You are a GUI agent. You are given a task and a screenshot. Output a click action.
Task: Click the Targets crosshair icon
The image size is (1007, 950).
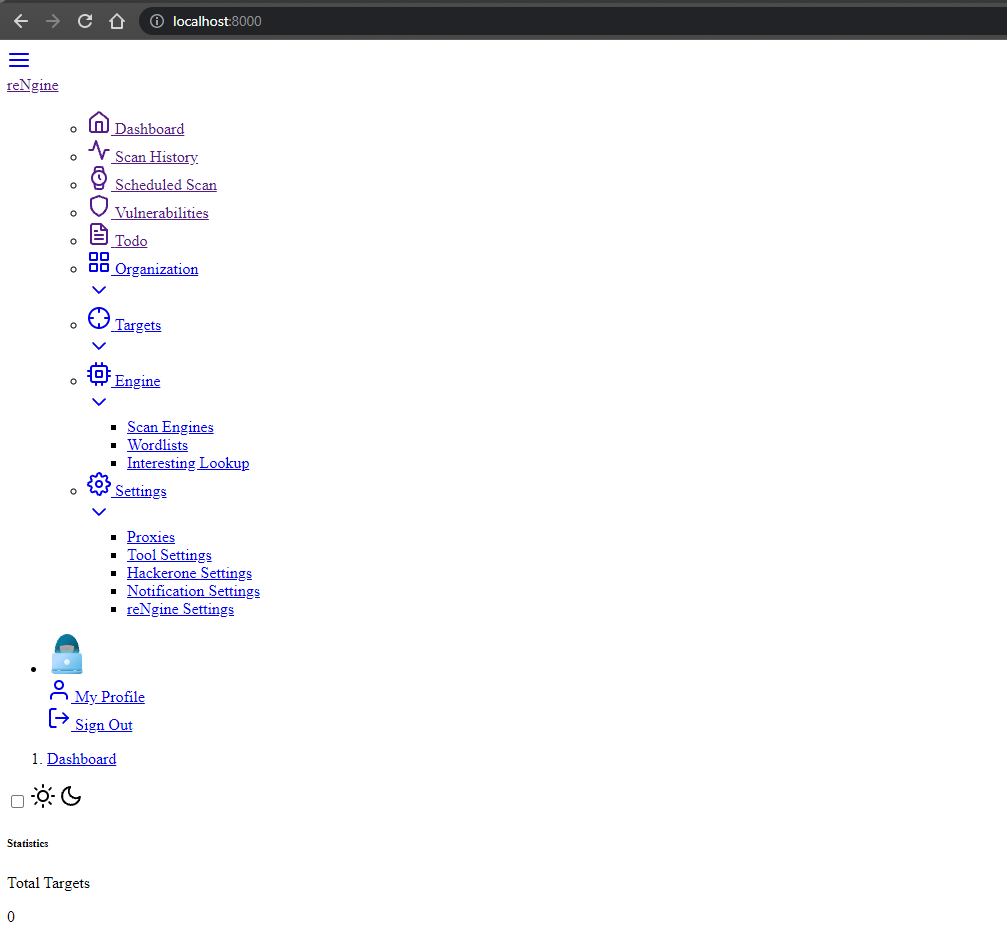click(x=99, y=318)
